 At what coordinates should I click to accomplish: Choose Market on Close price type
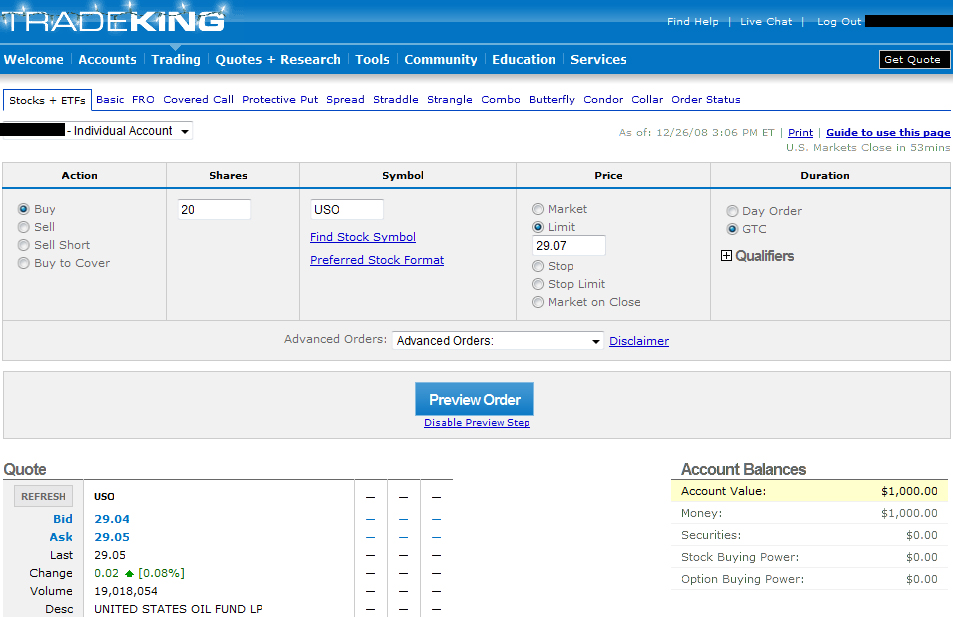tap(538, 302)
